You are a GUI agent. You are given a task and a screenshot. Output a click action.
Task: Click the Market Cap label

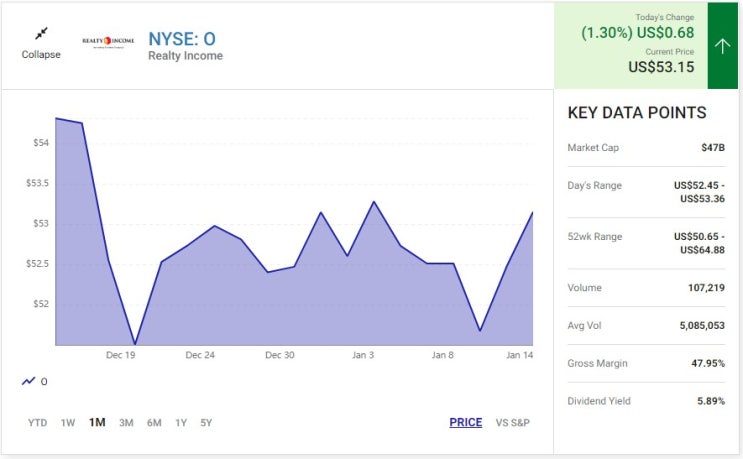(593, 147)
